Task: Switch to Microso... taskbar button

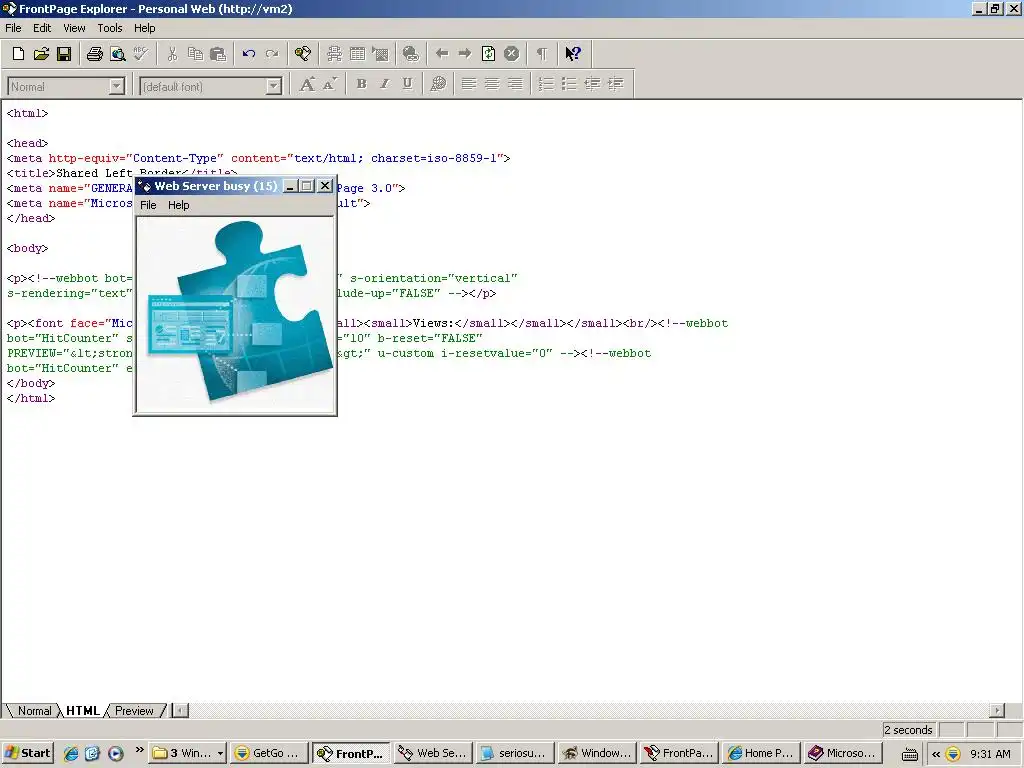Action: click(x=843, y=753)
